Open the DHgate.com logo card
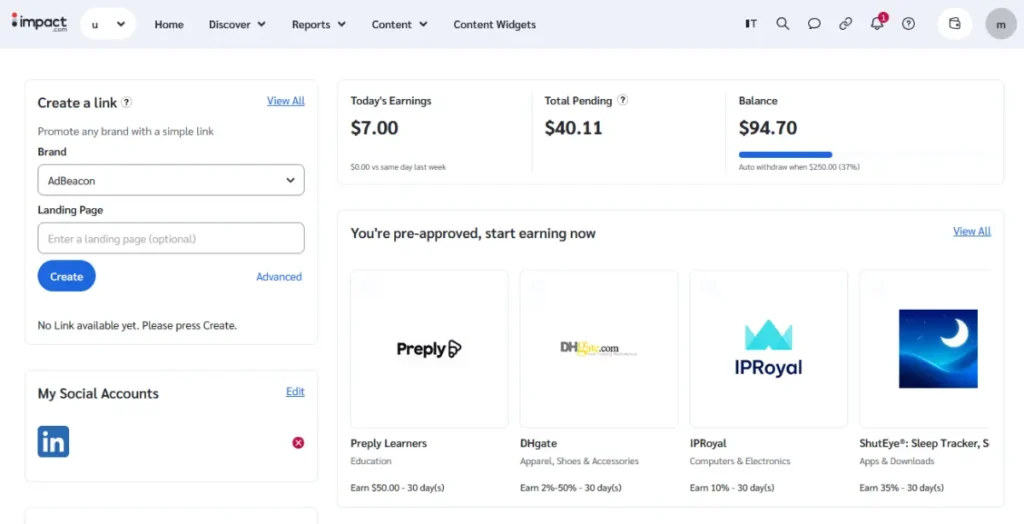 (x=599, y=349)
